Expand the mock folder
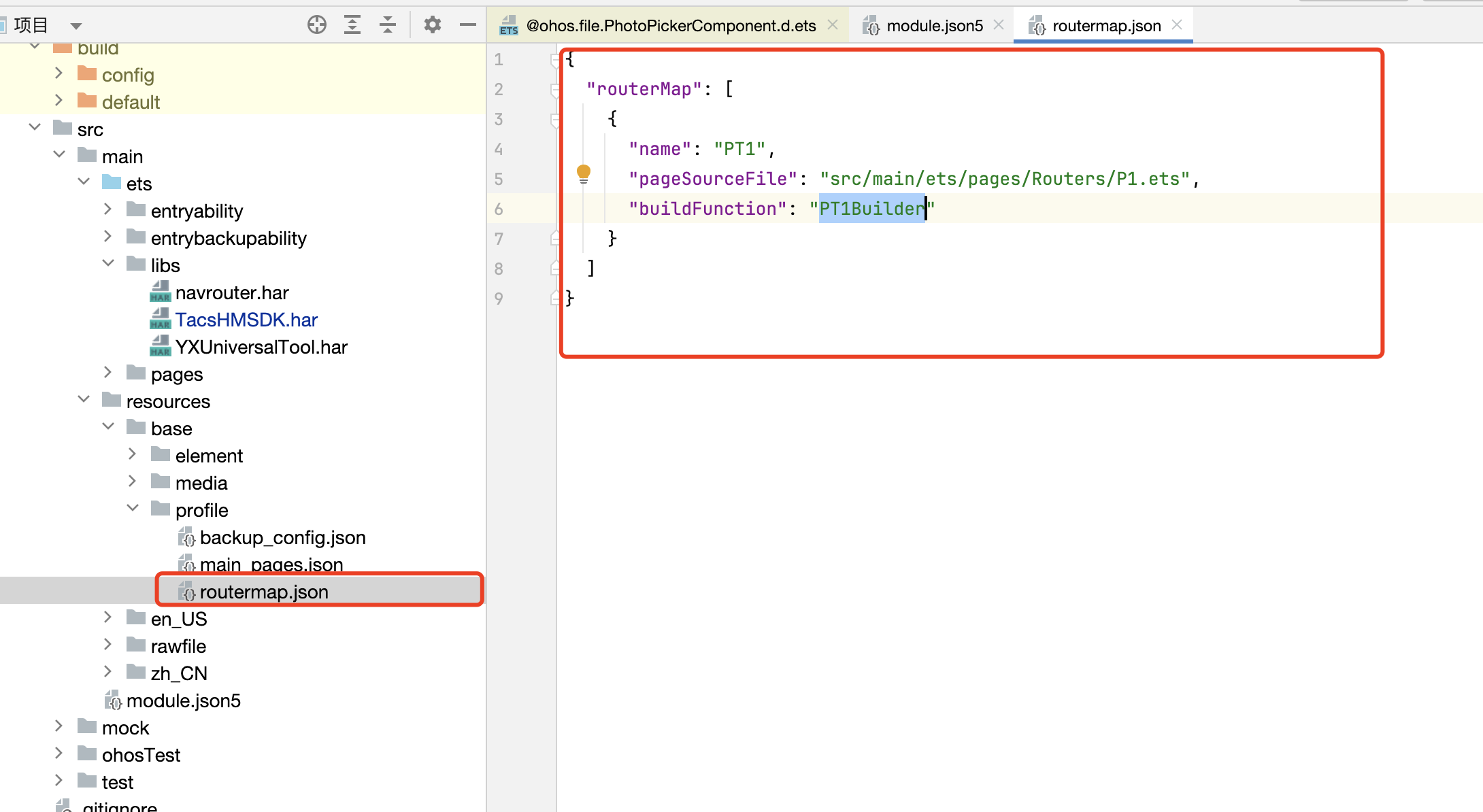Screen dimensions: 1483x812 point(59,726)
